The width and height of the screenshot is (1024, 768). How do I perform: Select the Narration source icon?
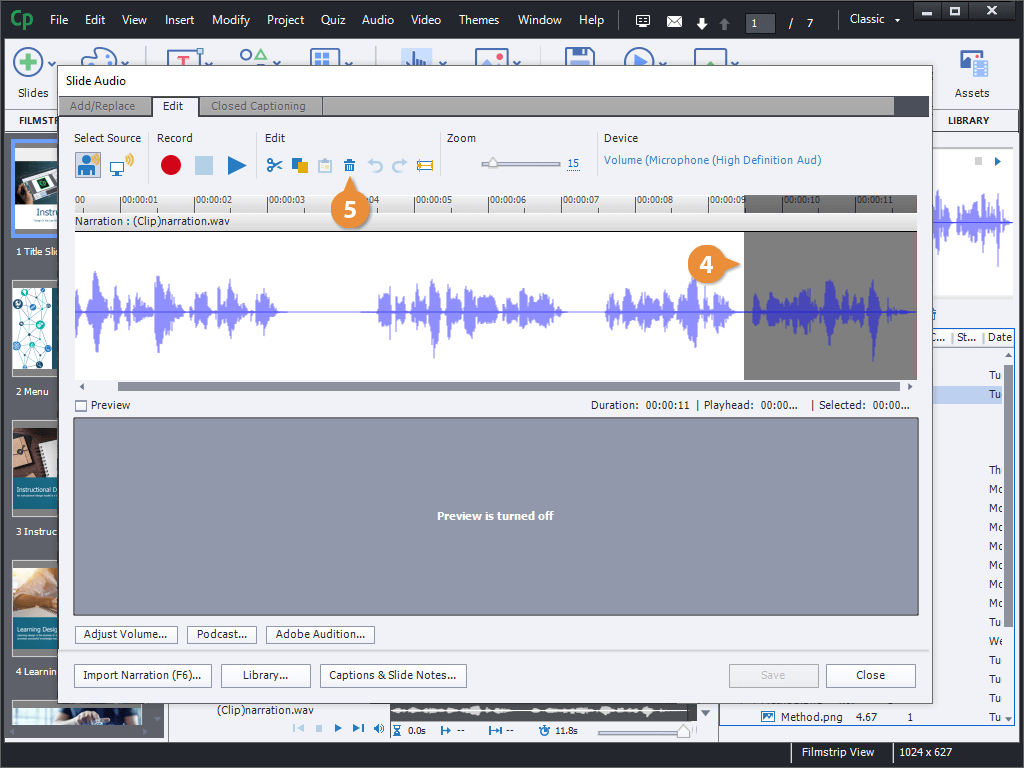[88, 166]
